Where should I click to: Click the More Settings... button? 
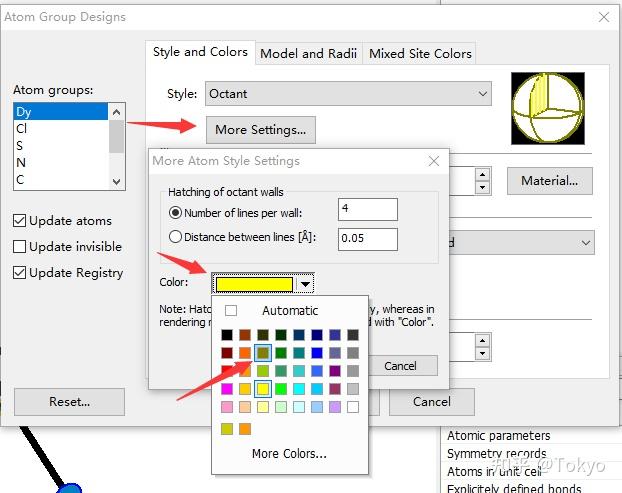click(x=260, y=129)
